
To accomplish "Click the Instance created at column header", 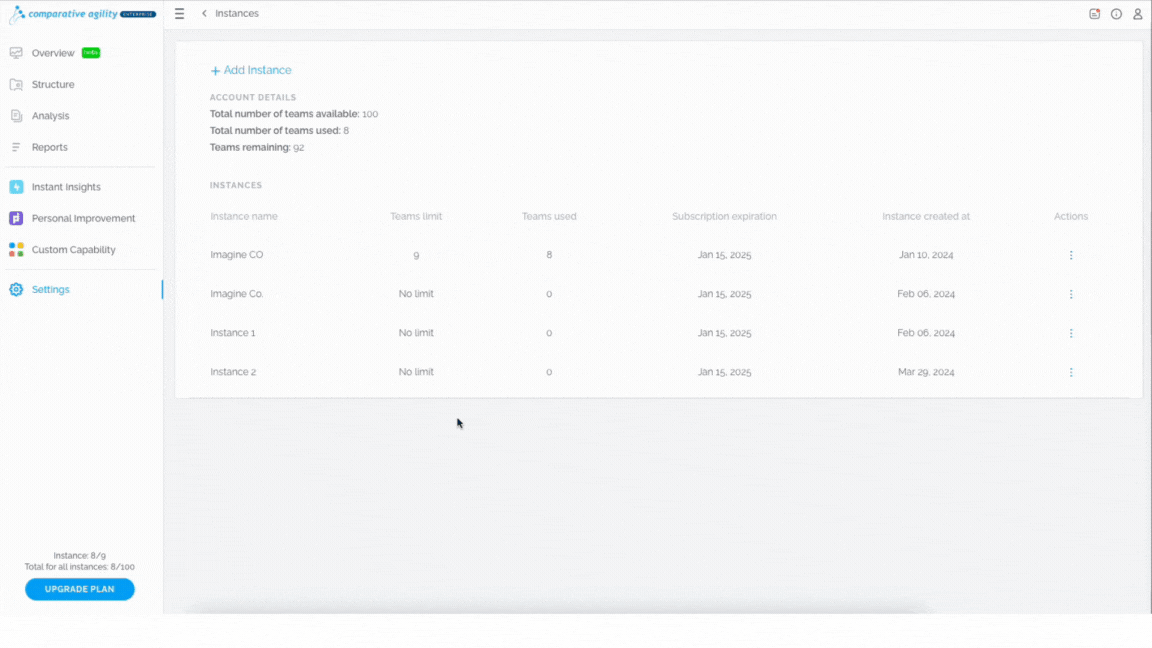I will pos(926,217).
